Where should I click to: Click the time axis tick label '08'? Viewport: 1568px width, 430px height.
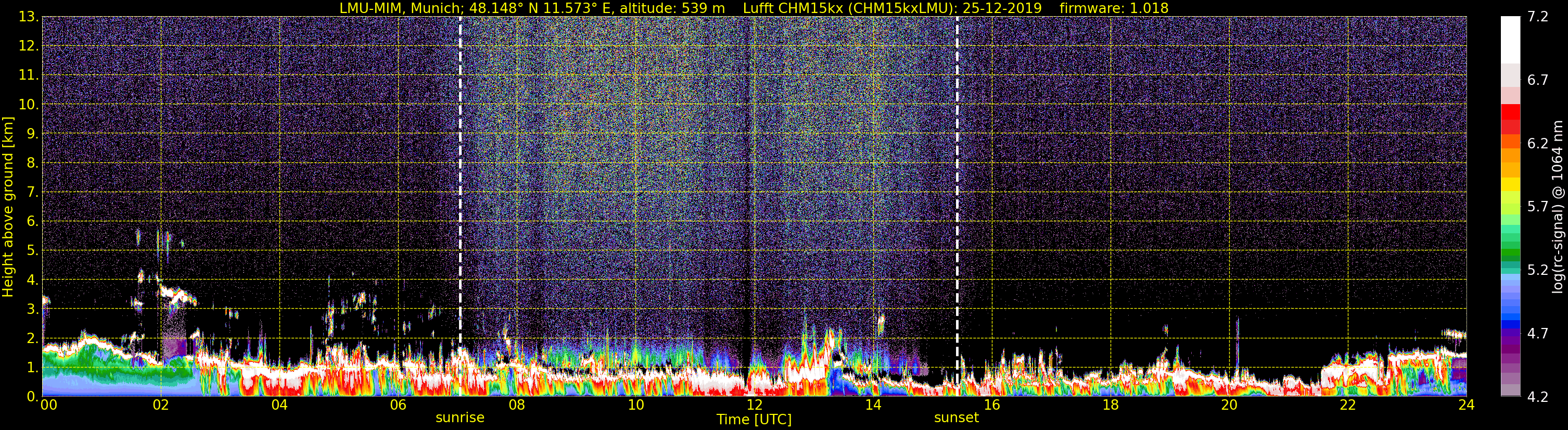click(x=517, y=405)
